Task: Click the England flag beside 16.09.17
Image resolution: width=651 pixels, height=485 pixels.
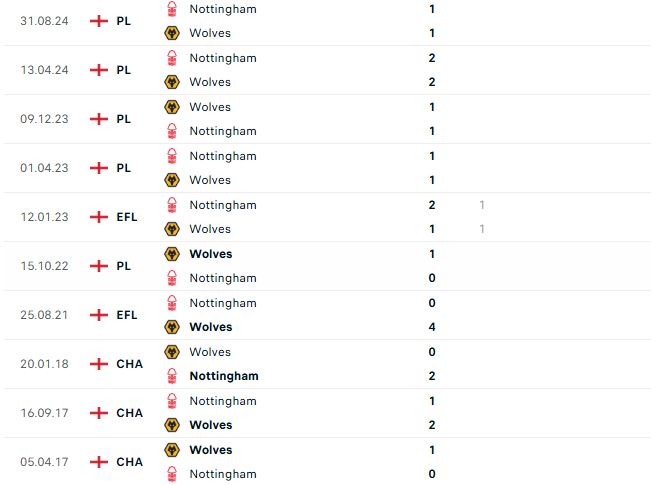Action: point(99,413)
